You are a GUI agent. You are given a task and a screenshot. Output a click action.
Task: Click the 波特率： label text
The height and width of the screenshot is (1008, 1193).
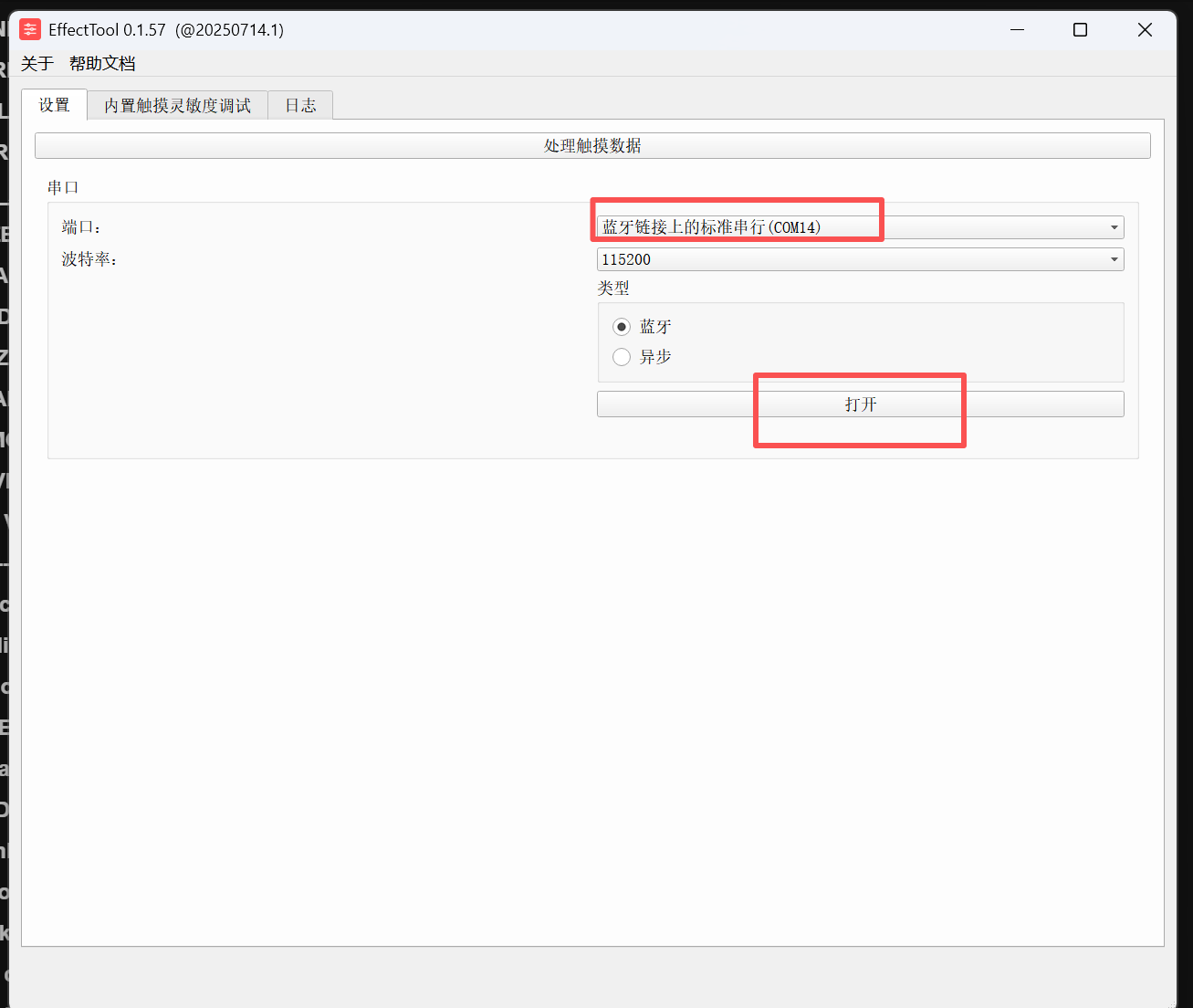point(89,259)
